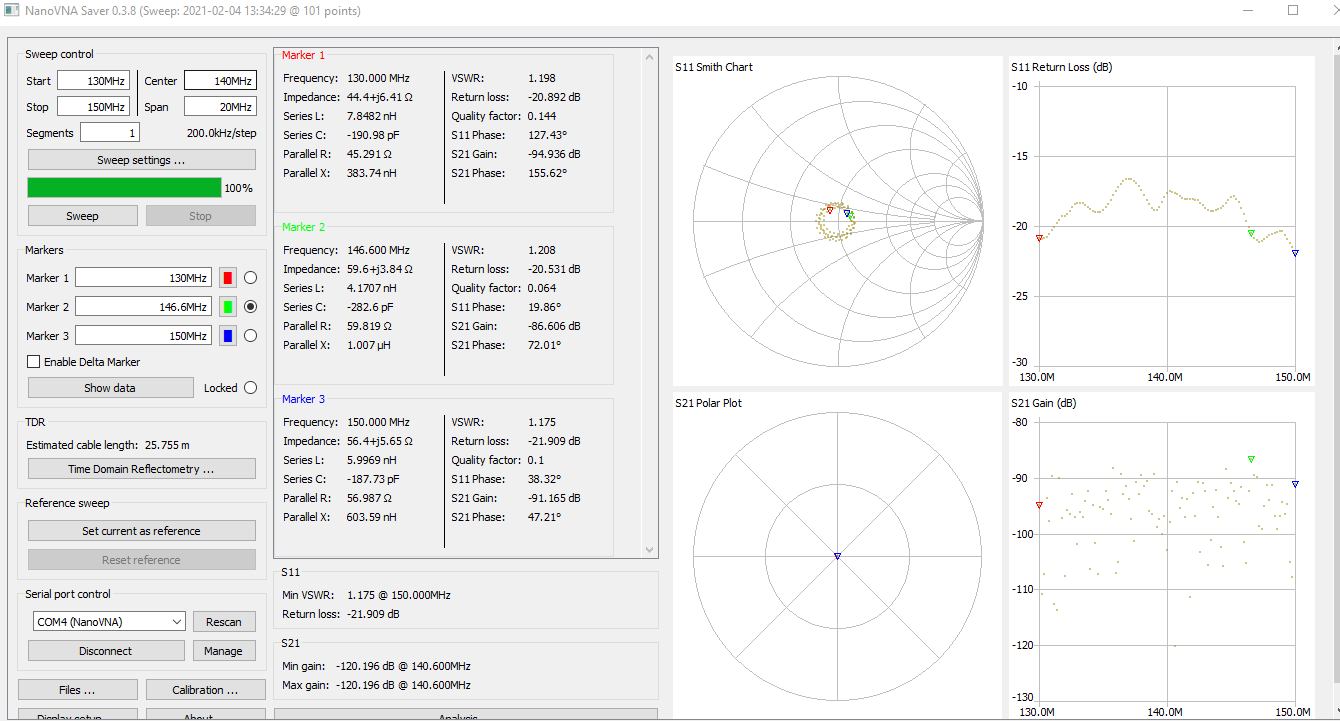The width and height of the screenshot is (1340, 721).
Task: Open the About dialog
Action: tap(205, 715)
